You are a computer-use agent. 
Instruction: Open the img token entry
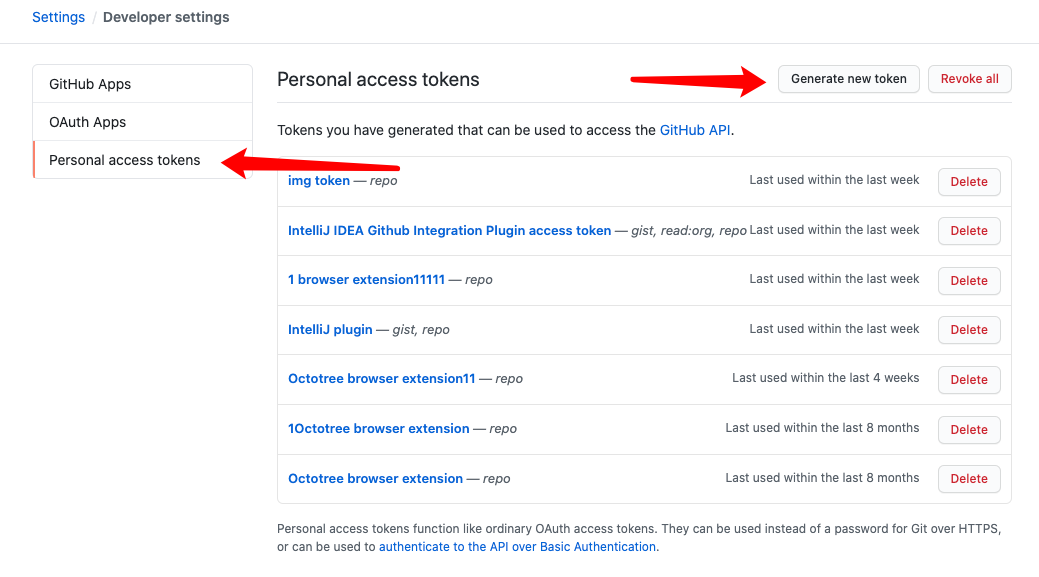319,181
